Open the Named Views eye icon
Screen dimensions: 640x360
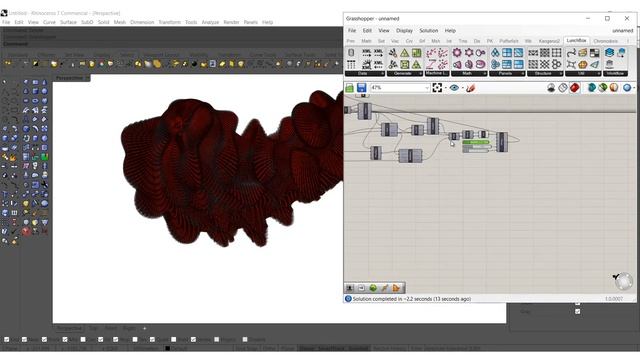[x=454, y=88]
